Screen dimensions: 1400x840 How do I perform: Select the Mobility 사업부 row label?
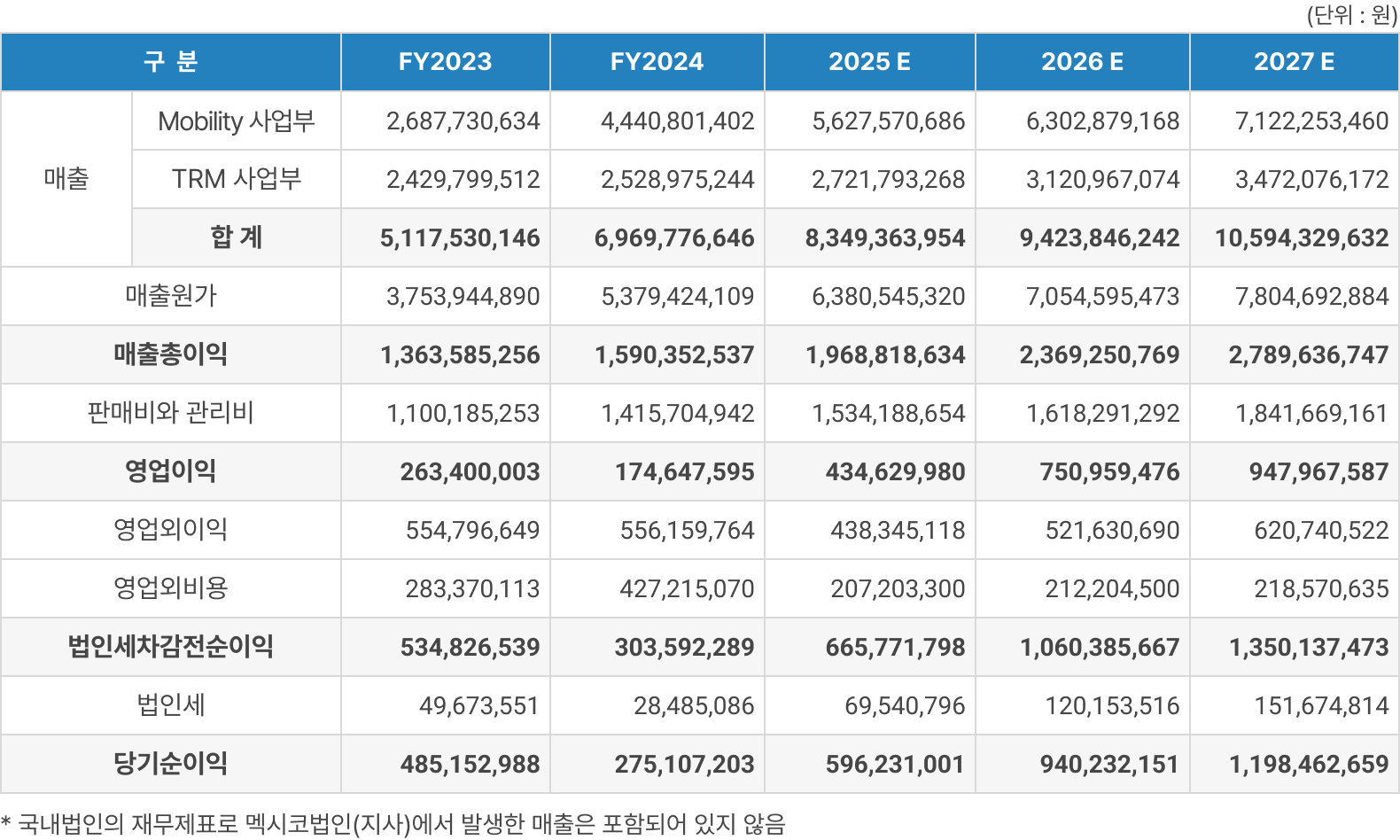tap(237, 121)
